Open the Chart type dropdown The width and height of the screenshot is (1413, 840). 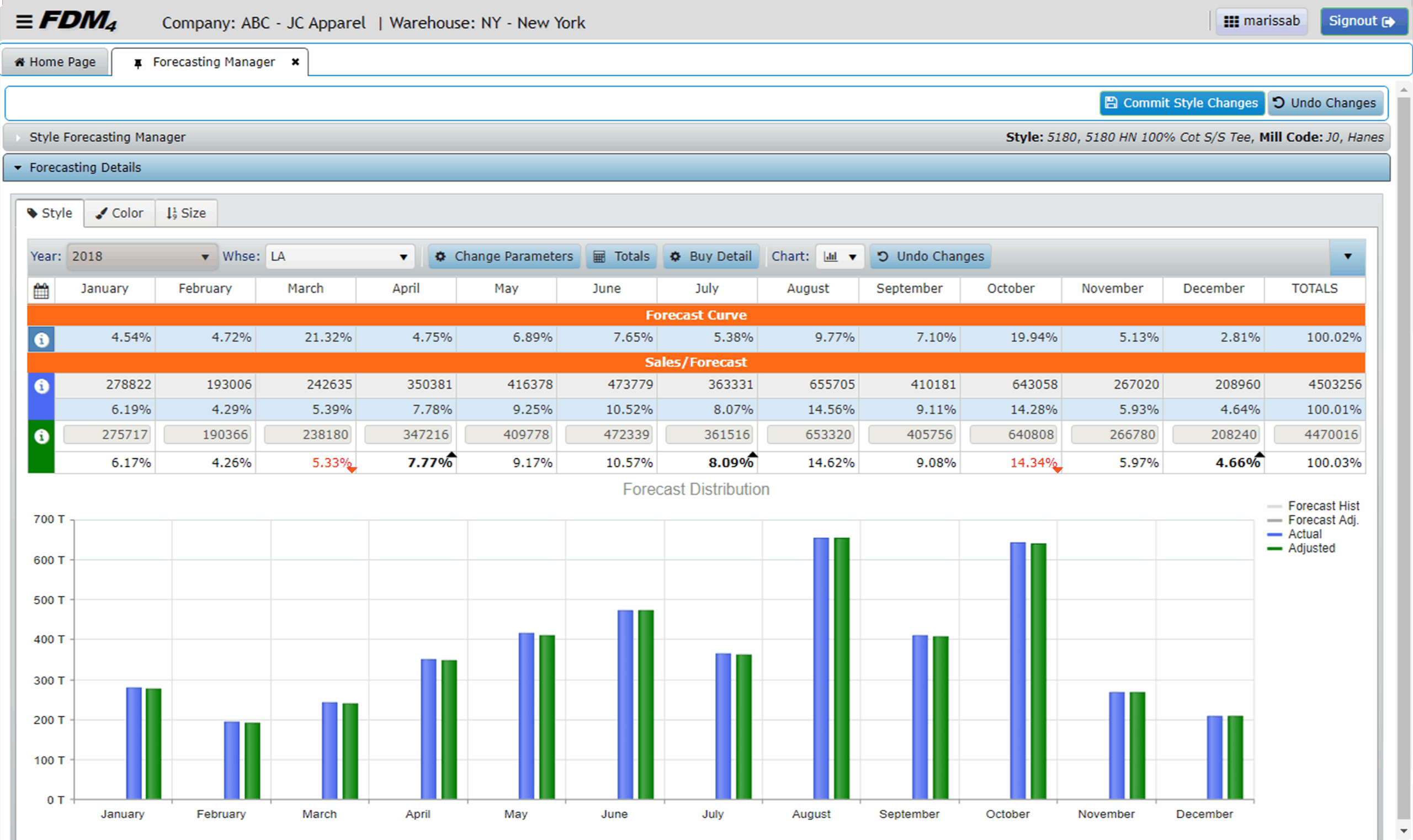coord(840,257)
